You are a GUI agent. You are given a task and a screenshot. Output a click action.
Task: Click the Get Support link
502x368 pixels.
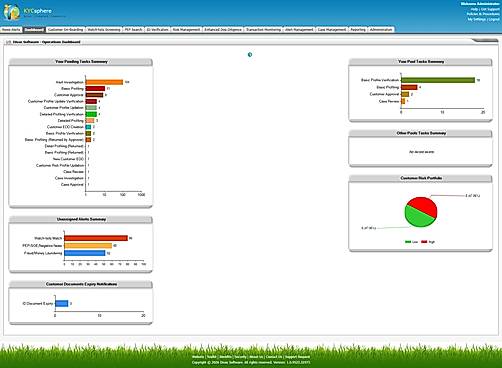(x=490, y=9)
